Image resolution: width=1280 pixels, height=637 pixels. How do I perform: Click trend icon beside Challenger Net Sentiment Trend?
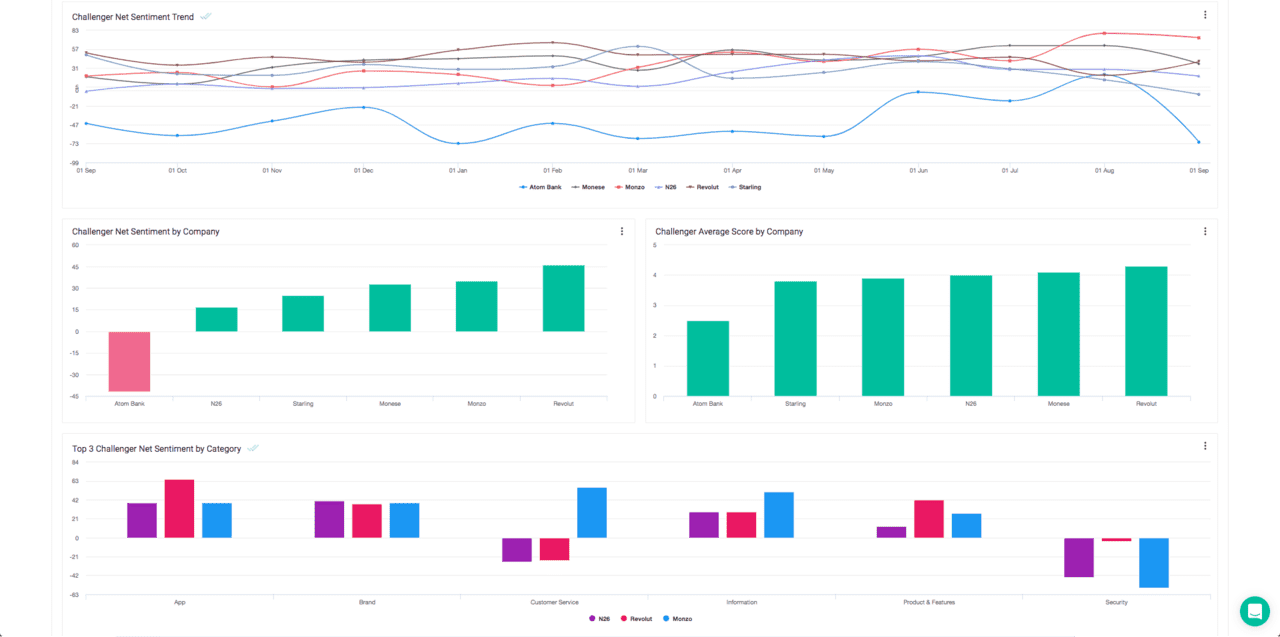(x=206, y=17)
